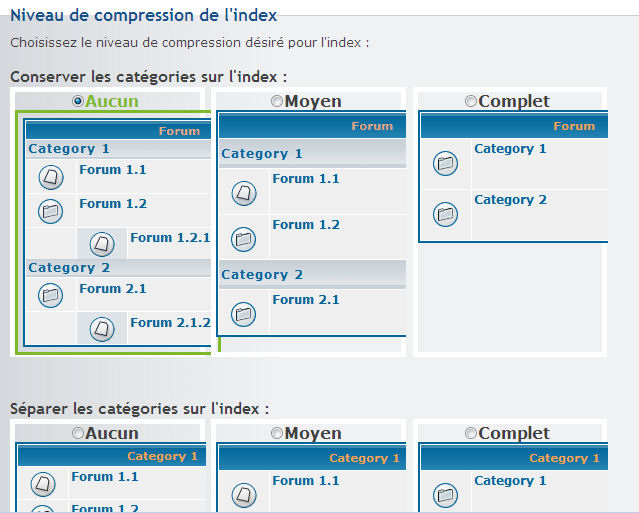Click the Category 2 folder icon in the Complet preview
Image resolution: width=639 pixels, height=513 pixels.
point(445,214)
